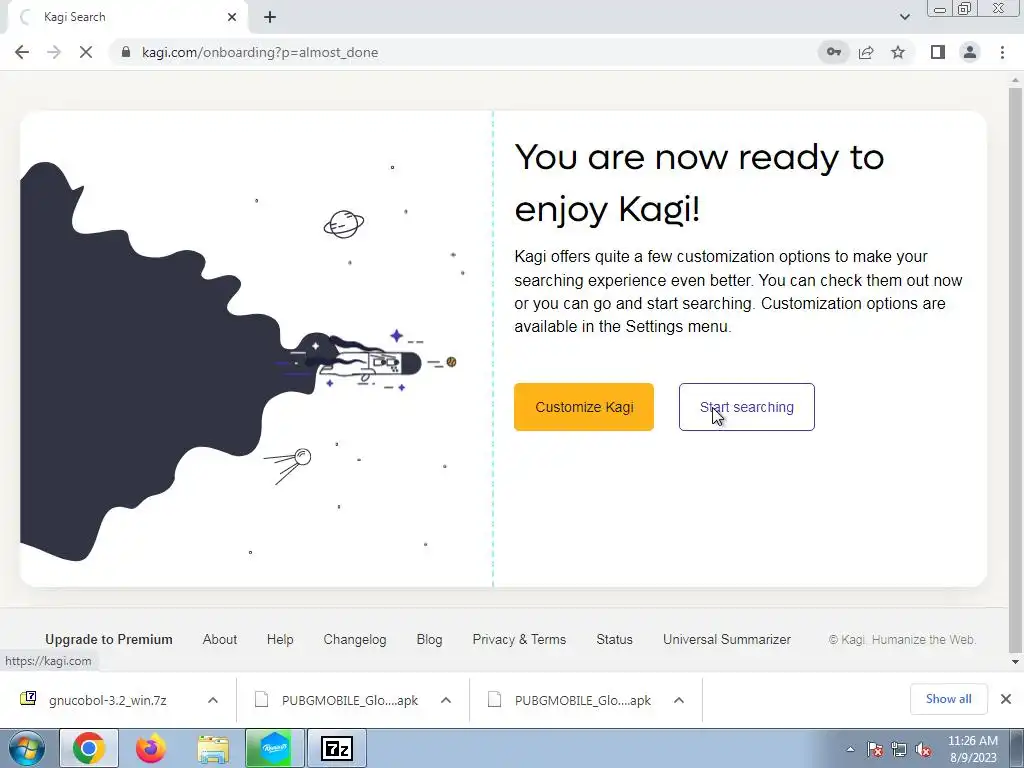This screenshot has width=1024, height=768.
Task: Click the scrollbar down arrow
Action: click(1015, 662)
